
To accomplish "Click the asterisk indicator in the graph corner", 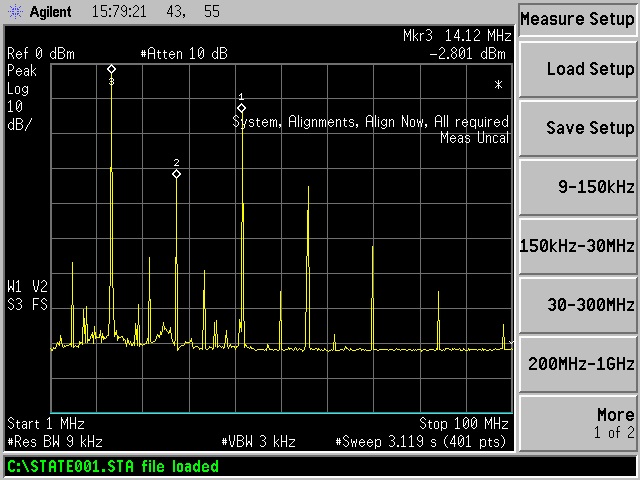I will (498, 85).
